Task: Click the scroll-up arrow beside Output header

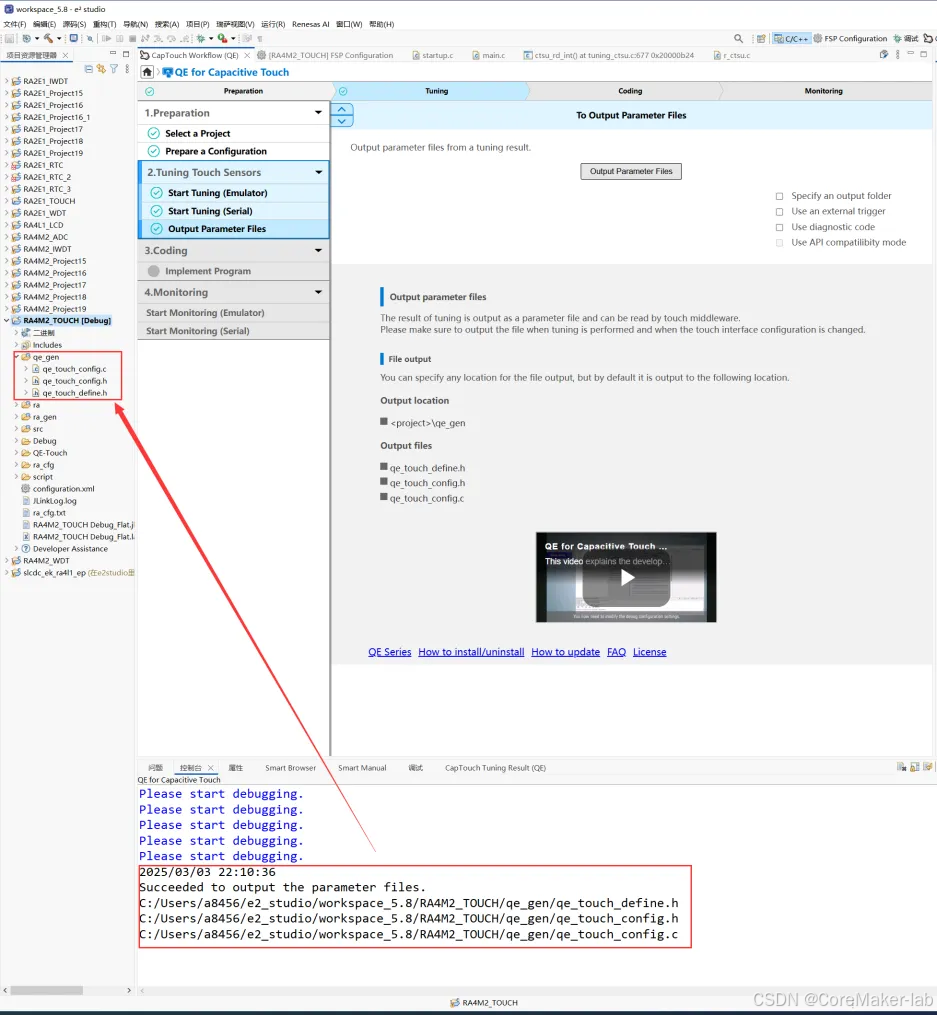Action: click(x=342, y=109)
